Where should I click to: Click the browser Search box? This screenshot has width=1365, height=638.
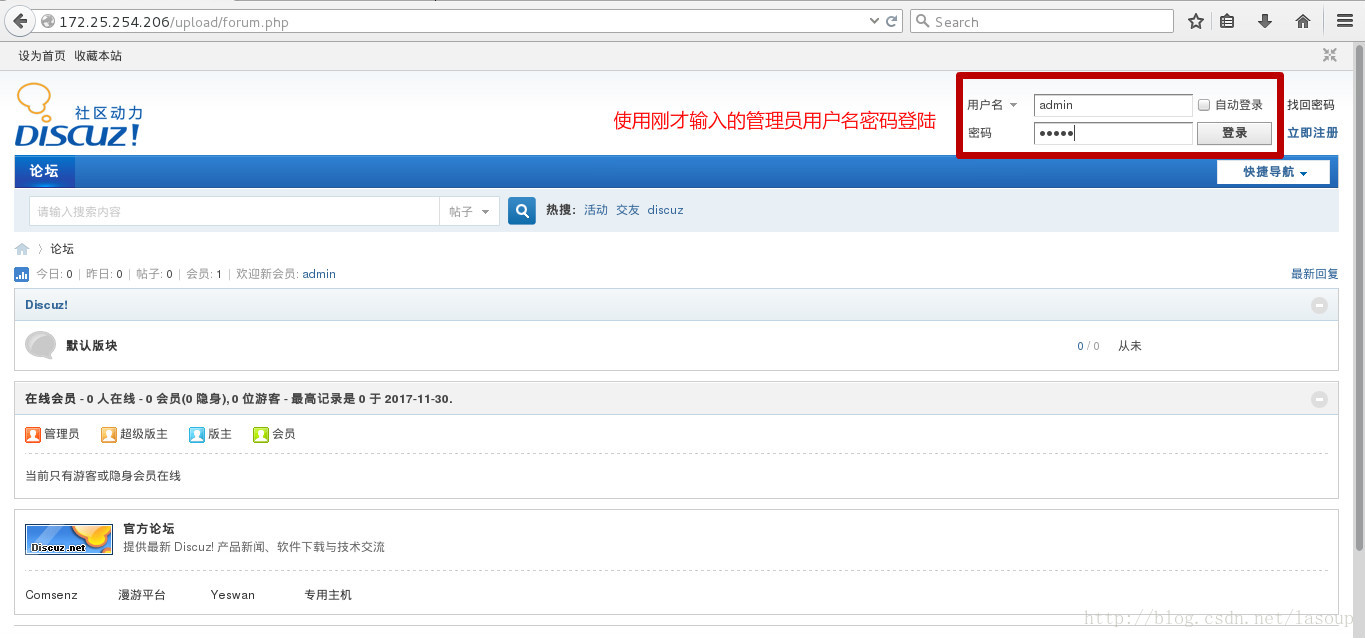click(x=1041, y=21)
